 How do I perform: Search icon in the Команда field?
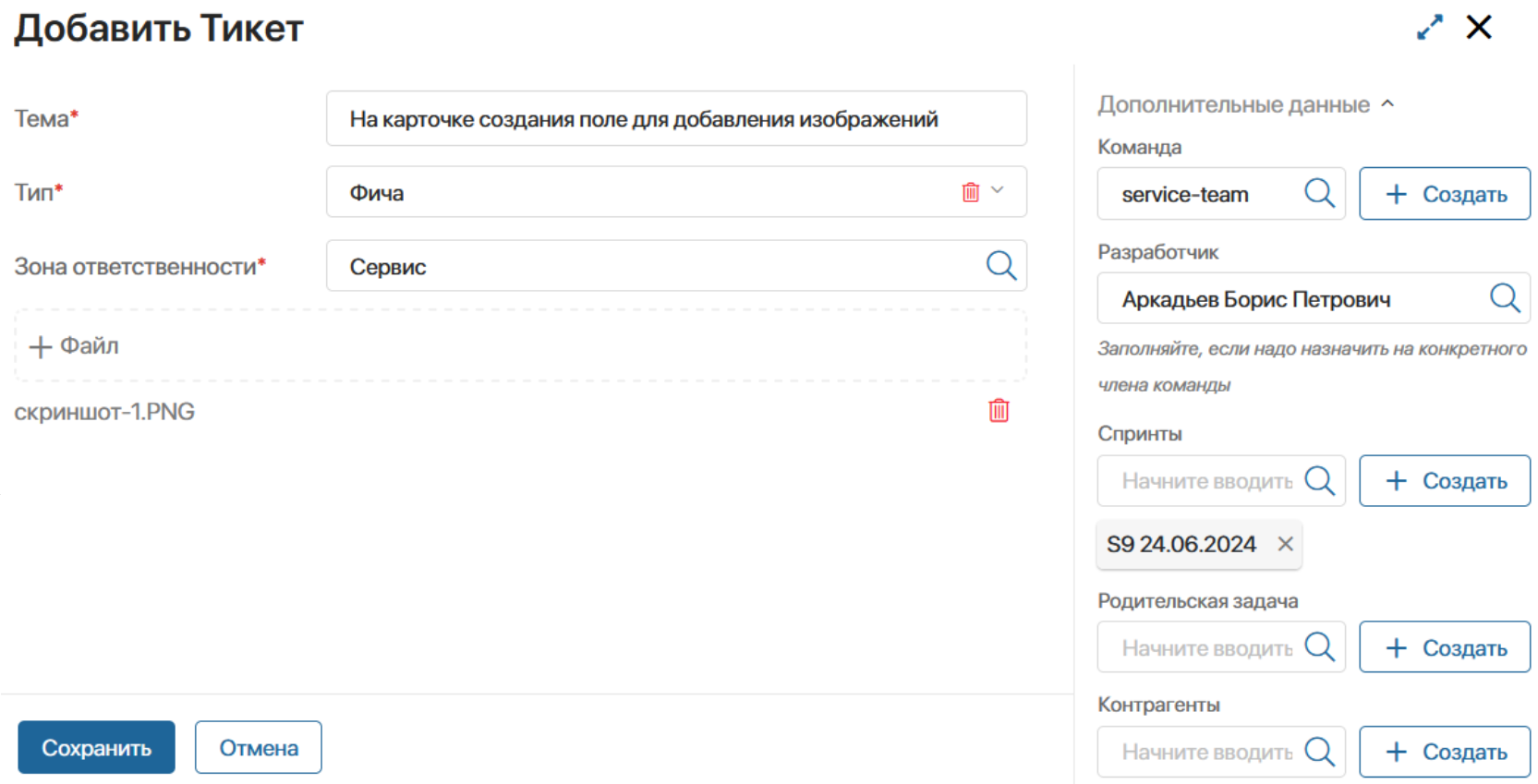1319,194
